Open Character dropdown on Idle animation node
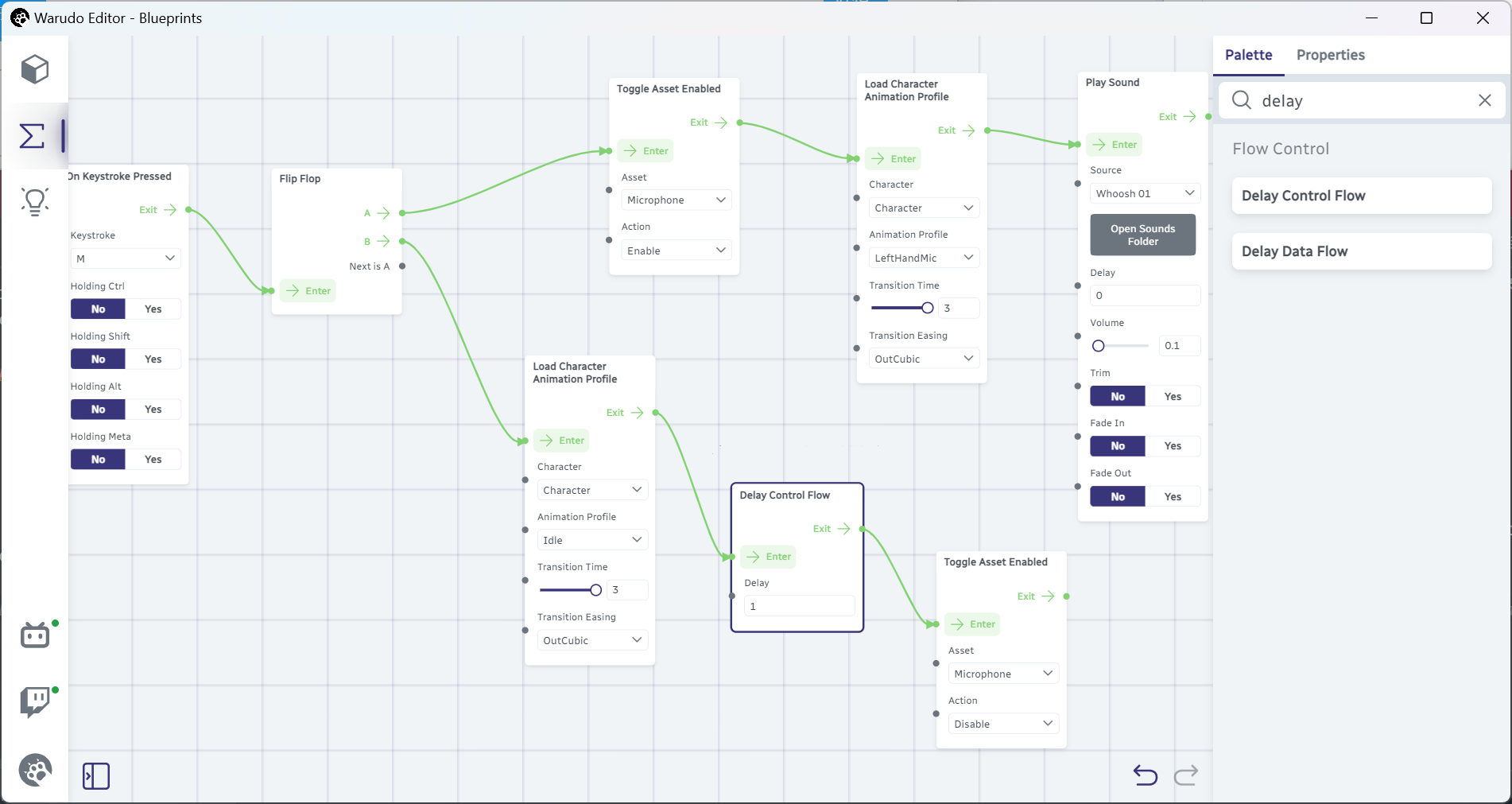The image size is (1512, 804). [x=592, y=490]
